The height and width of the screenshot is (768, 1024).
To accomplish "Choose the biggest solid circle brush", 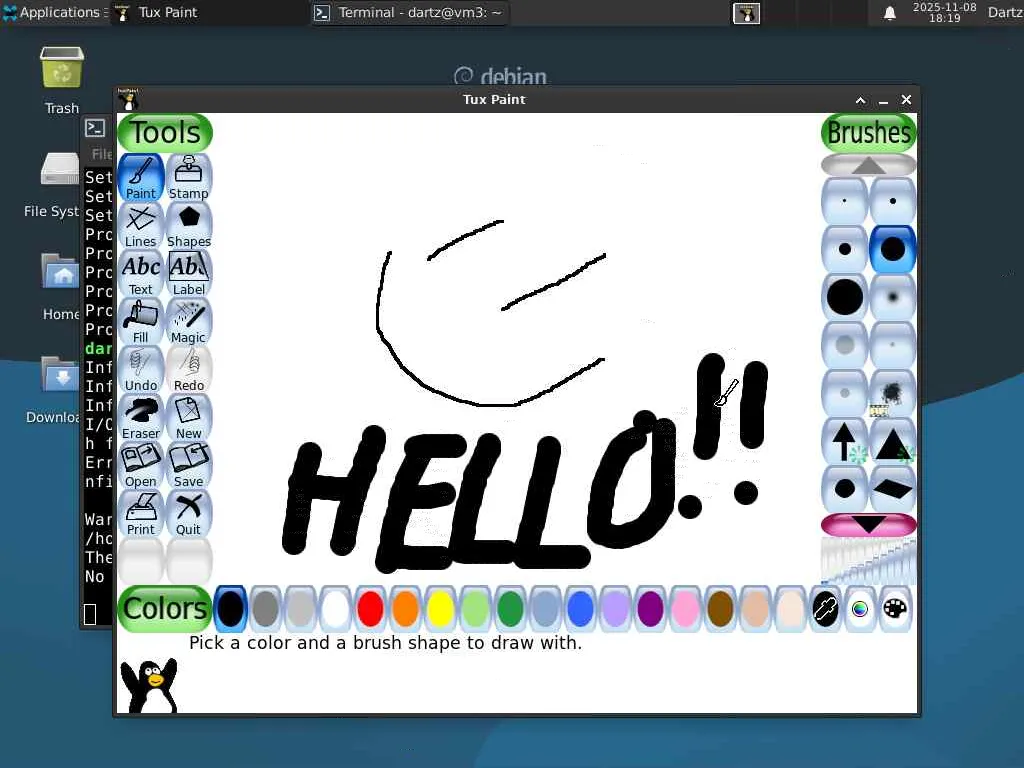I will pyautogui.click(x=844, y=297).
